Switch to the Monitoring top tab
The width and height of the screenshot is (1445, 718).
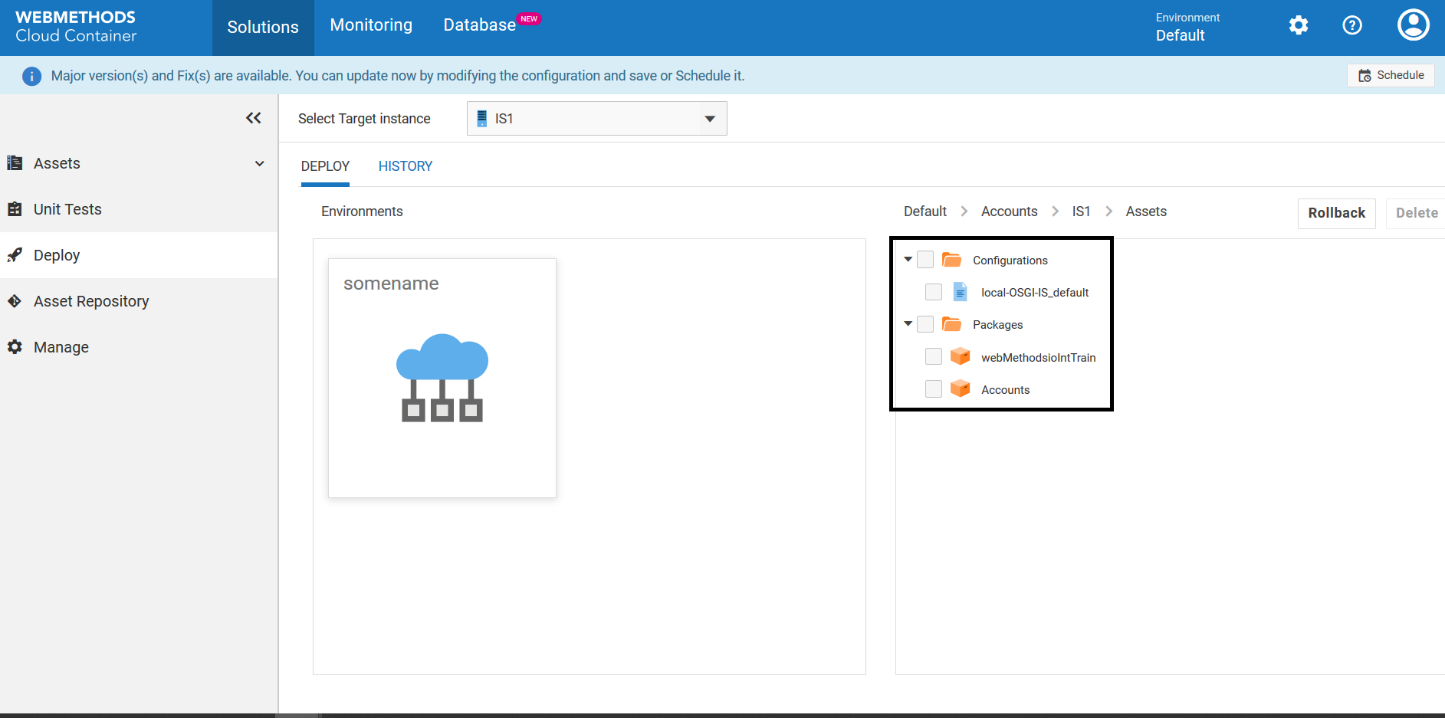click(371, 26)
